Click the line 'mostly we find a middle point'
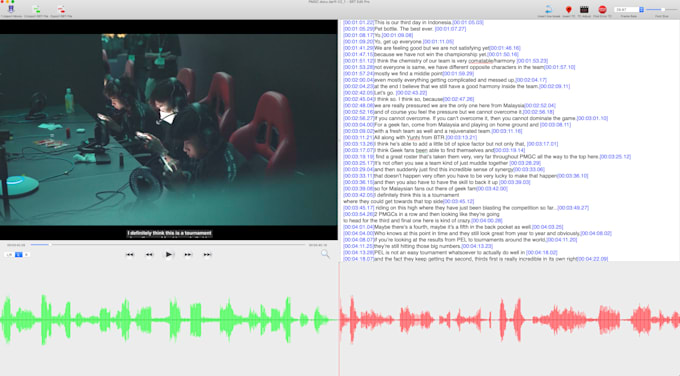The height and width of the screenshot is (376, 680). 408,74
